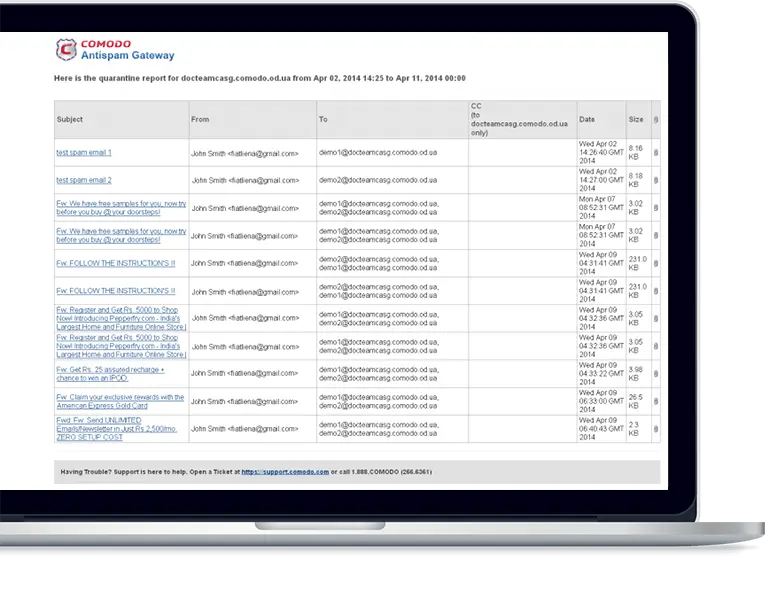Screen dimensions: 783x600
Task: Click the Date column header
Action: 586,119
